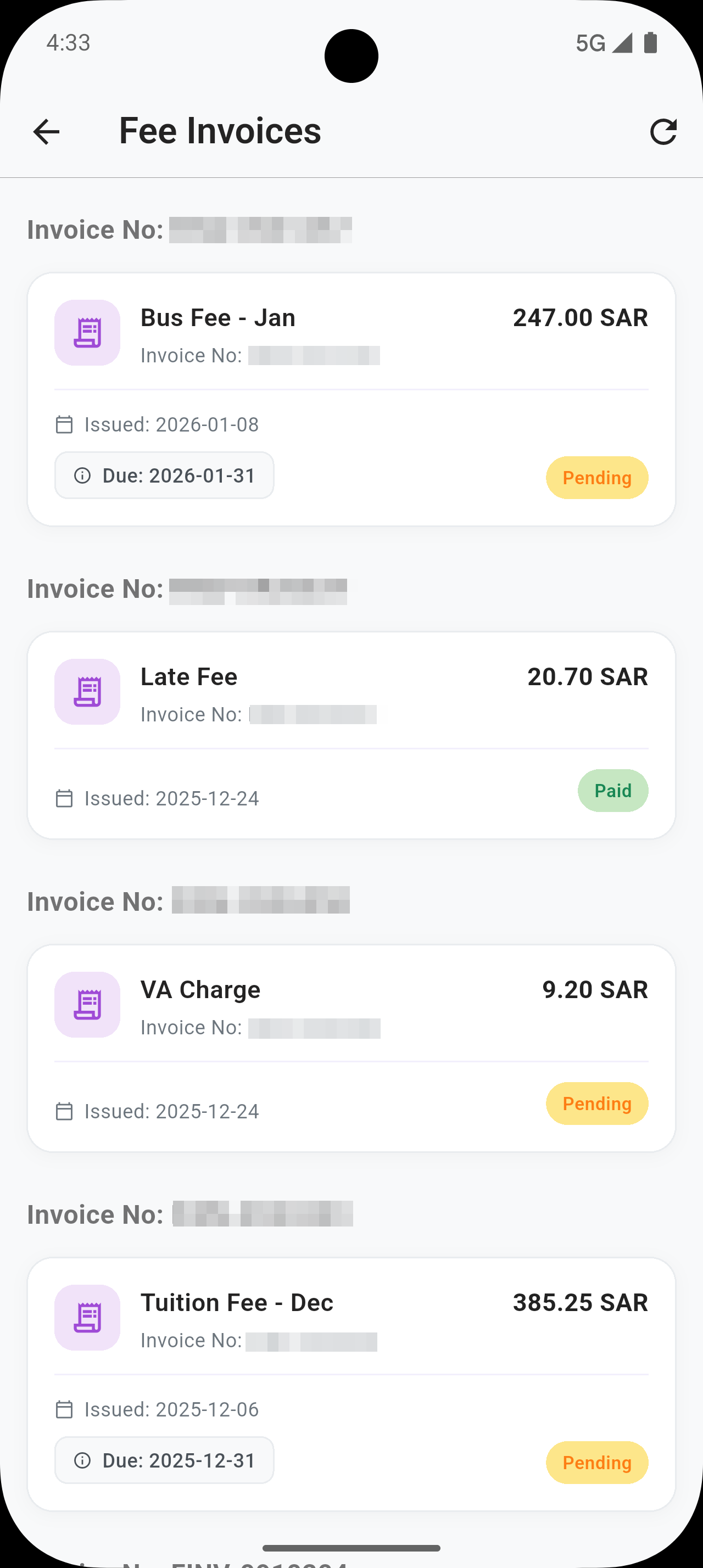Tap the Pending badge on VA Charge
Viewport: 703px width, 1568px height.
click(x=596, y=1104)
